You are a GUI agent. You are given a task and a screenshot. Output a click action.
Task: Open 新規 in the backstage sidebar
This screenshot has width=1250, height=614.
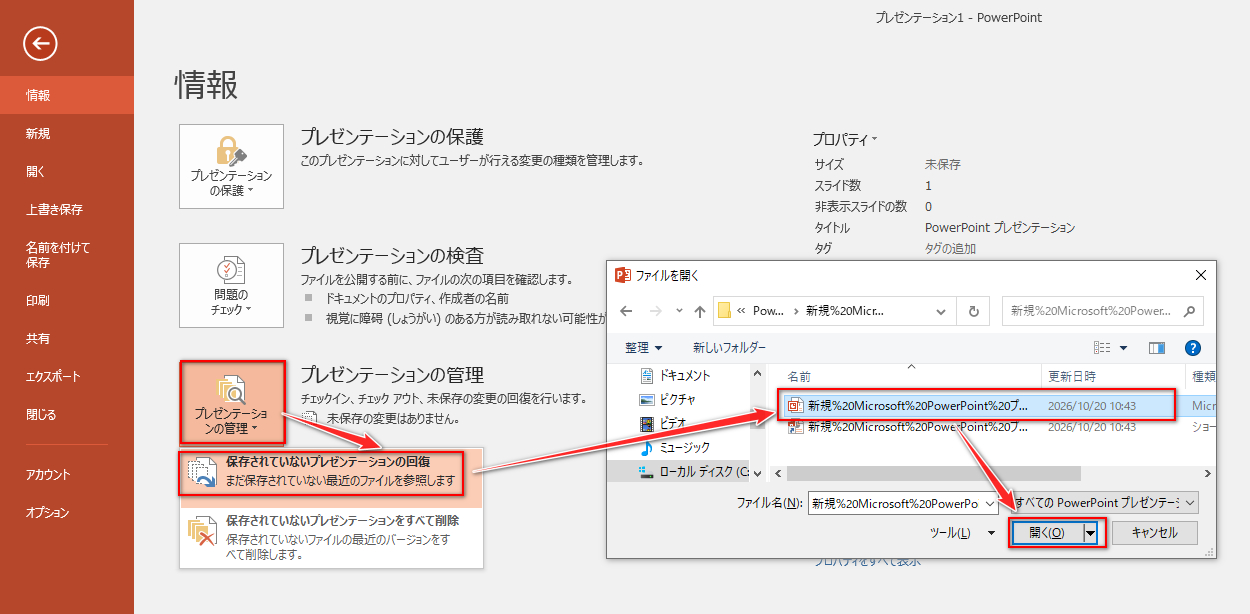pyautogui.click(x=67, y=134)
